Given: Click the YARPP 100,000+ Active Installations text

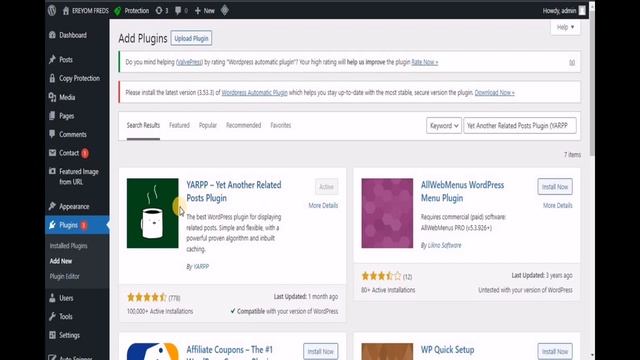Looking at the screenshot, I should [x=160, y=311].
